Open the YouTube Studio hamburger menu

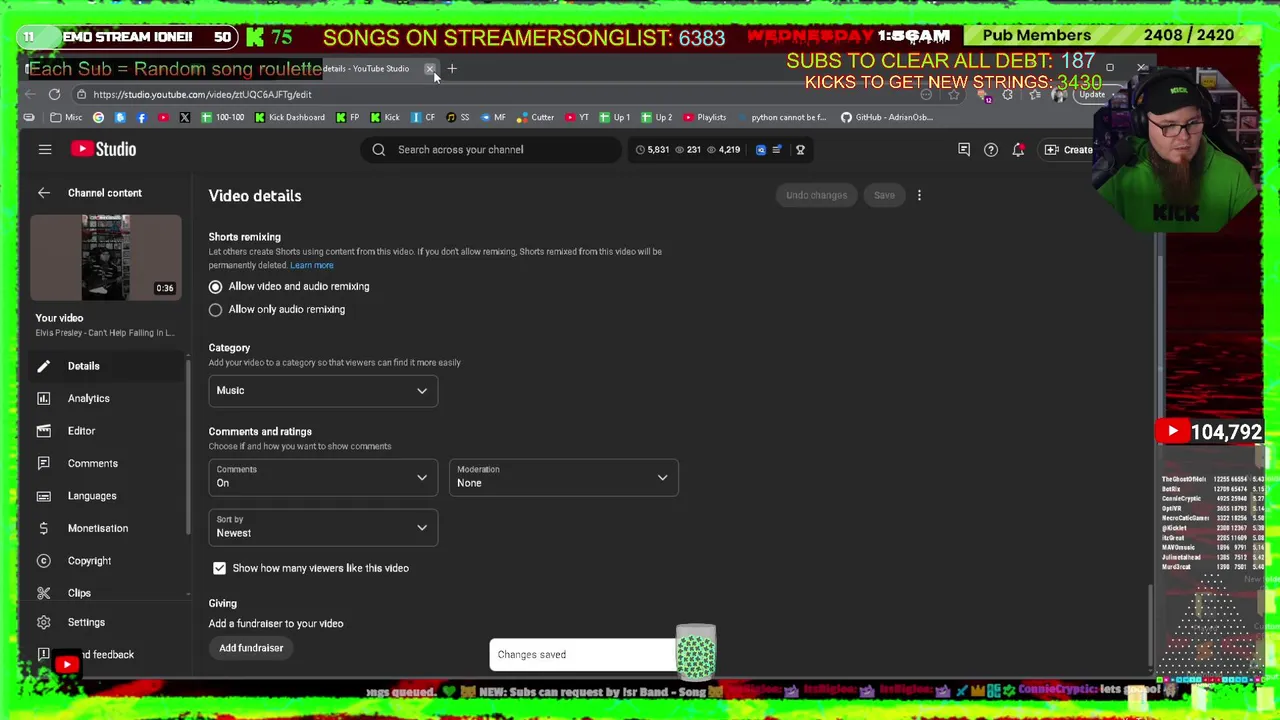tap(44, 149)
